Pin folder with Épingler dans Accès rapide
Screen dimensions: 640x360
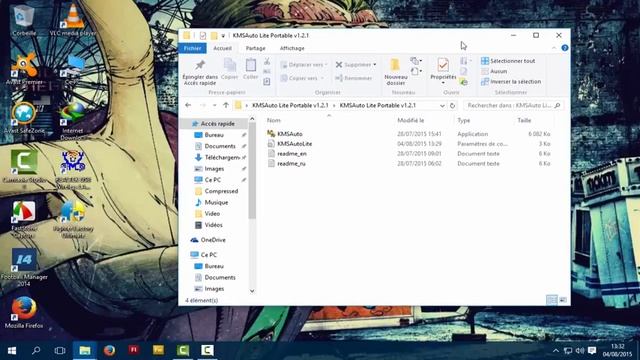click(200, 72)
